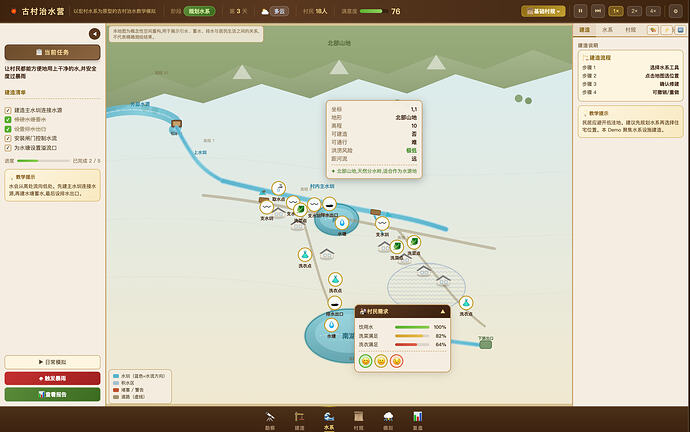This screenshot has width=690, height=432.
Task: Toggle checkbox for 建造主水圳连接水源
Action: [x=8, y=110]
